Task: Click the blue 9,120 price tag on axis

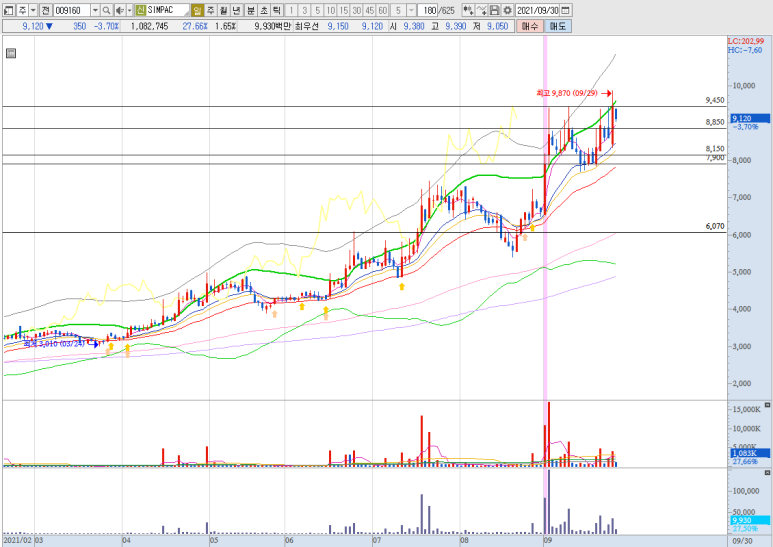Action: 750,118
